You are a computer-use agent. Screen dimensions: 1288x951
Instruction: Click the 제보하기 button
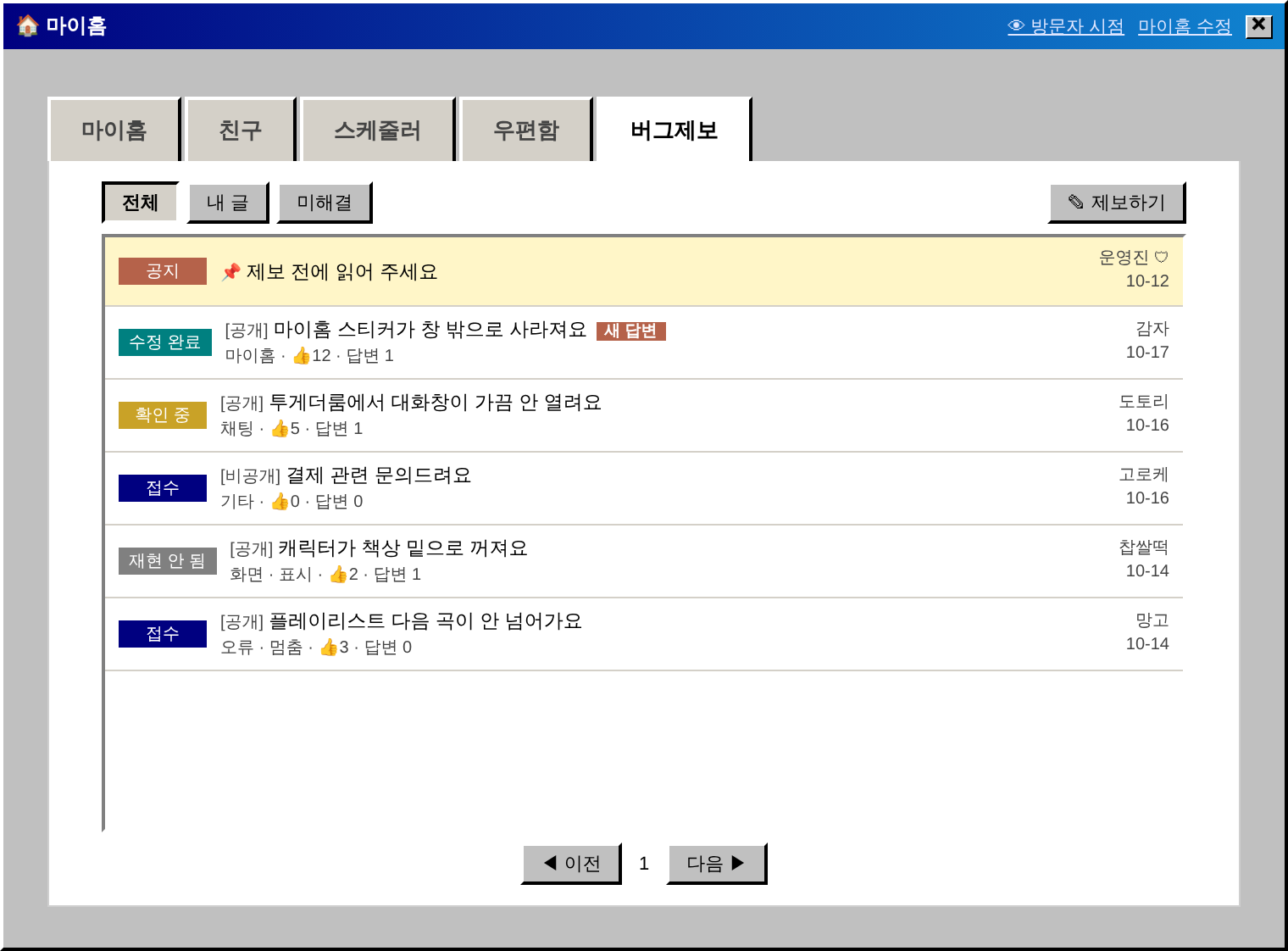coord(1117,203)
